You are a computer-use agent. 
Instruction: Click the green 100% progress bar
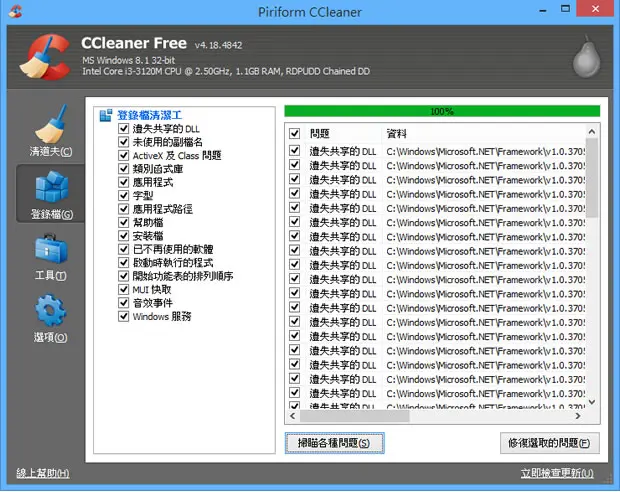coord(442,111)
